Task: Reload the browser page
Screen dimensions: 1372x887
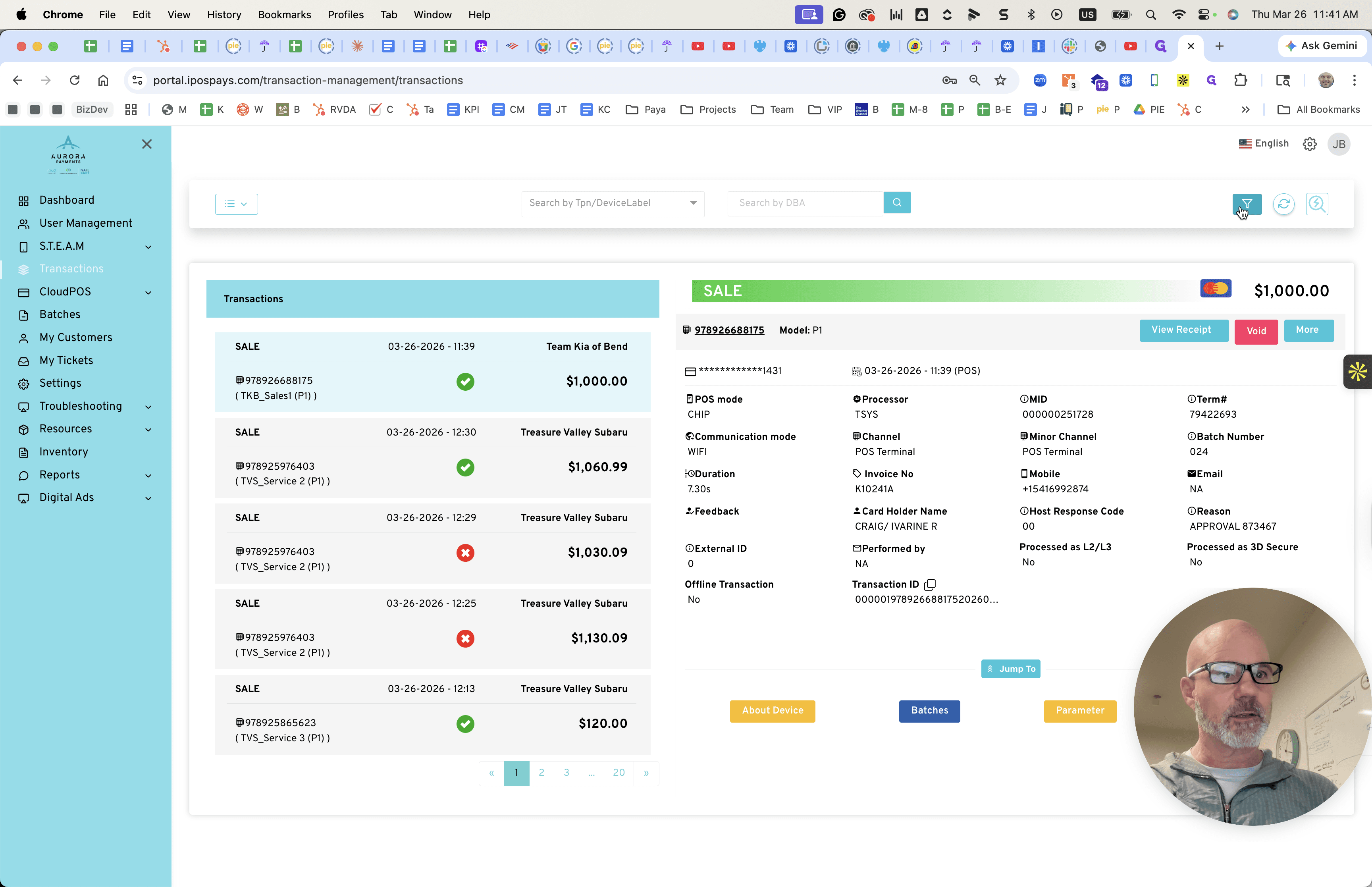Action: tap(74, 81)
